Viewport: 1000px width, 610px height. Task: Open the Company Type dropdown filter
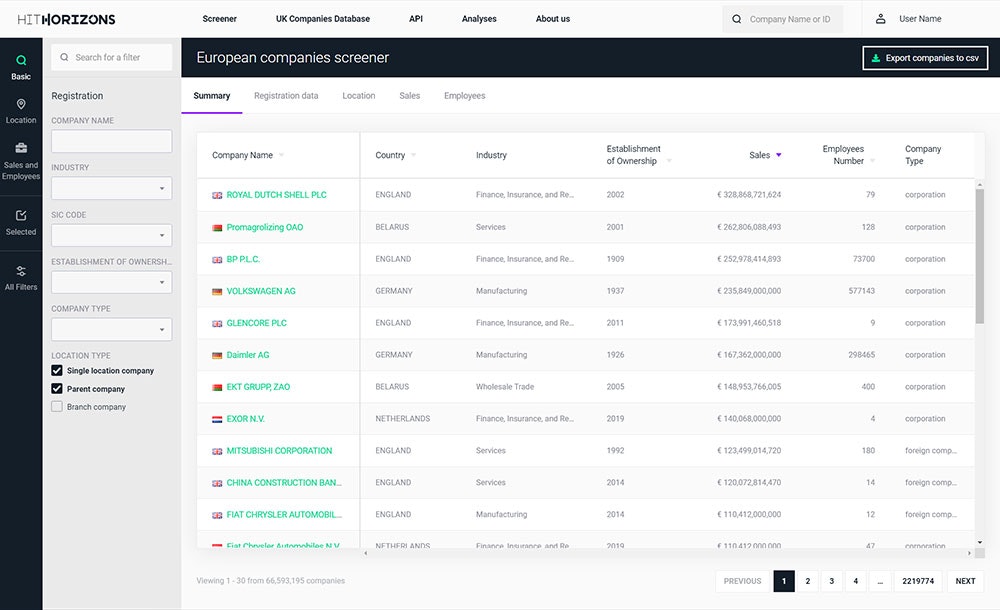112,329
